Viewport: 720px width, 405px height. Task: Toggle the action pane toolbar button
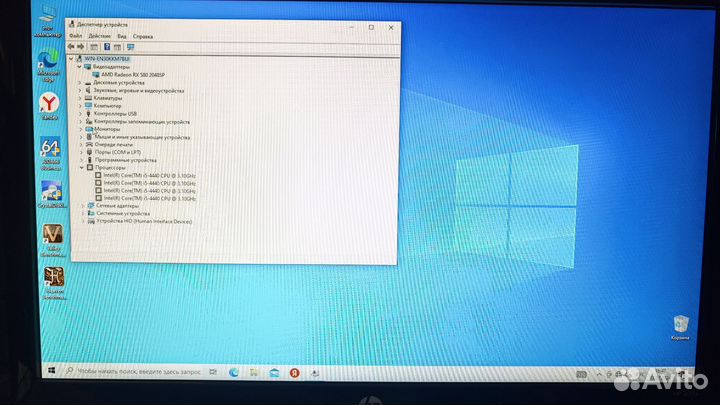pyautogui.click(x=118, y=47)
